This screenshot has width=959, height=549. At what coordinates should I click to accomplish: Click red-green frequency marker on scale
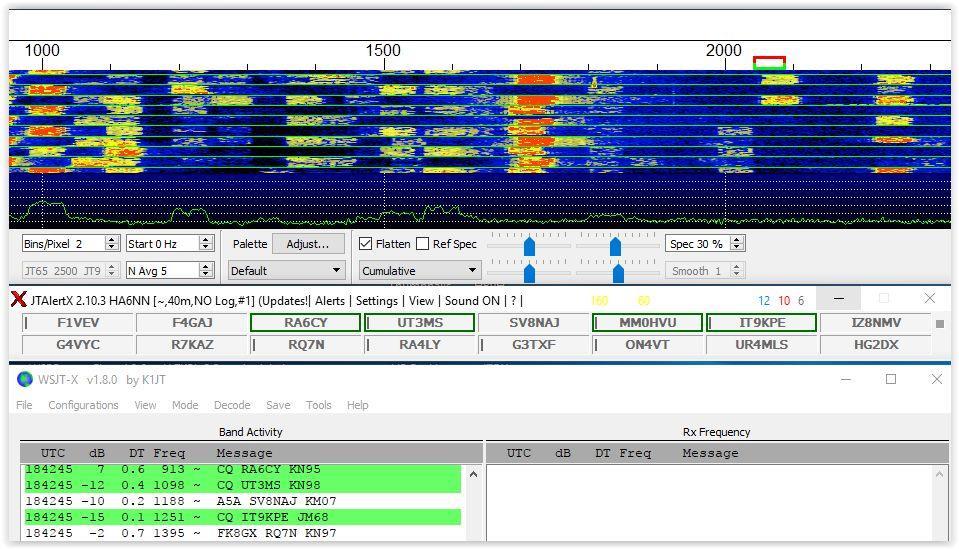[769, 62]
